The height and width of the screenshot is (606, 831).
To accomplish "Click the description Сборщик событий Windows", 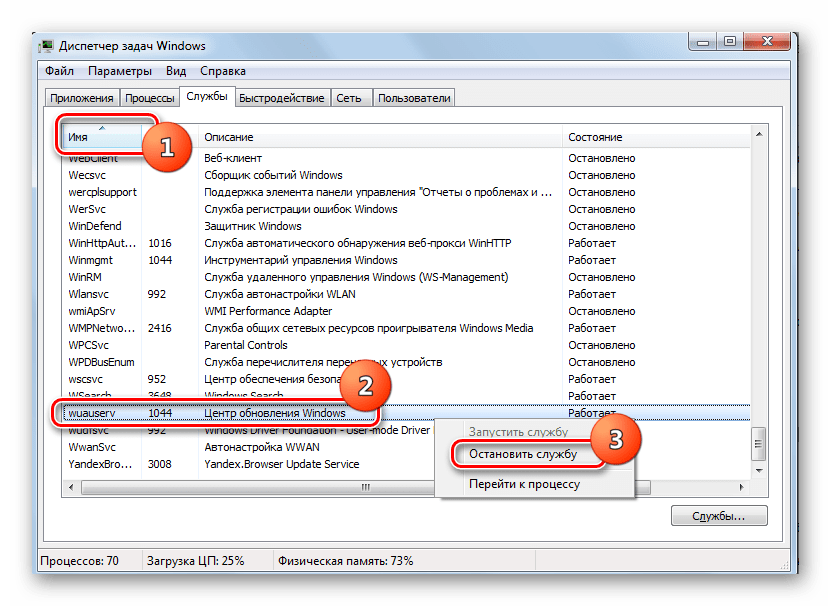I will (x=273, y=175).
